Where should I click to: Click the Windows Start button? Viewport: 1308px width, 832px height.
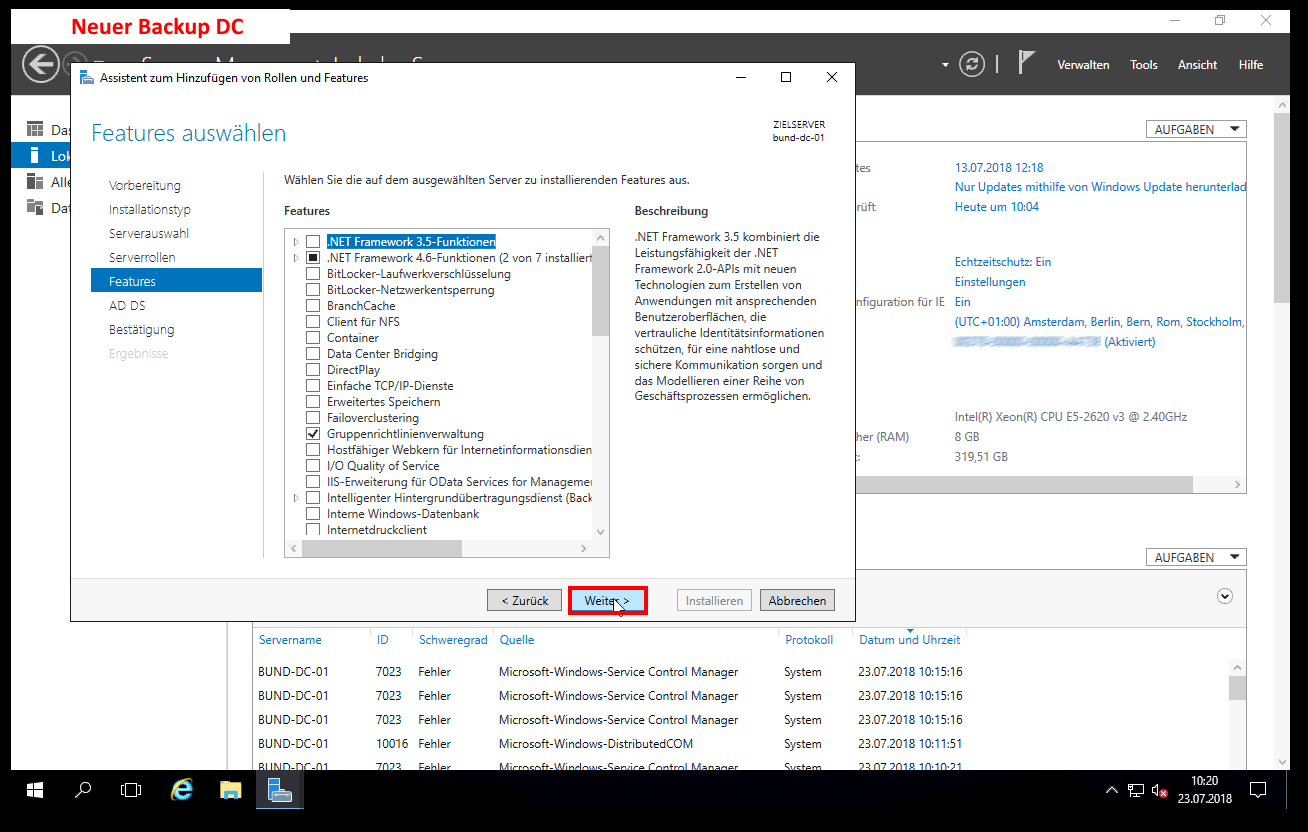[x=35, y=790]
